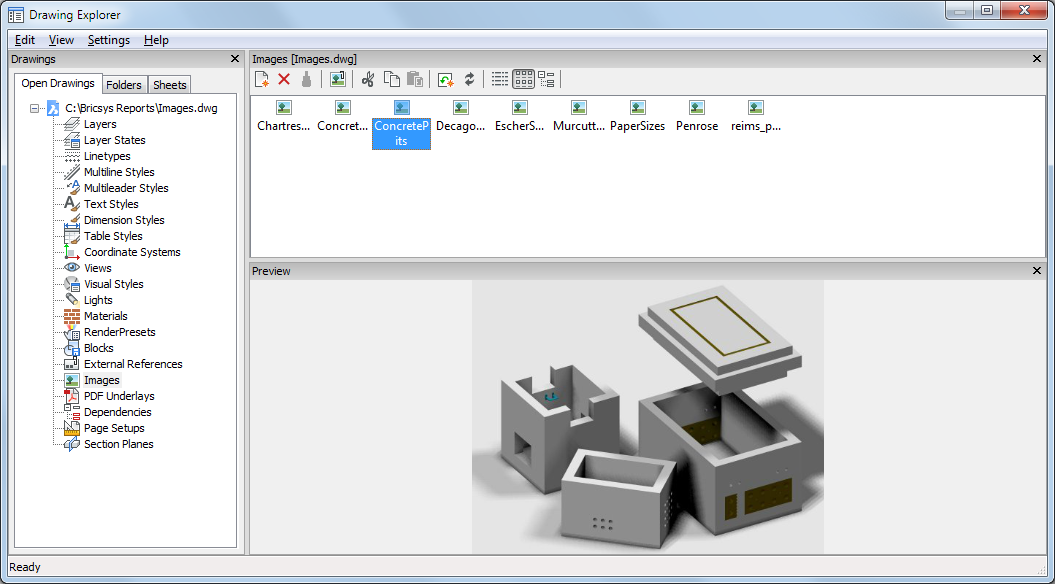Switch to icon view mode
Image resolution: width=1055 pixels, height=584 pixels.
pos(523,79)
